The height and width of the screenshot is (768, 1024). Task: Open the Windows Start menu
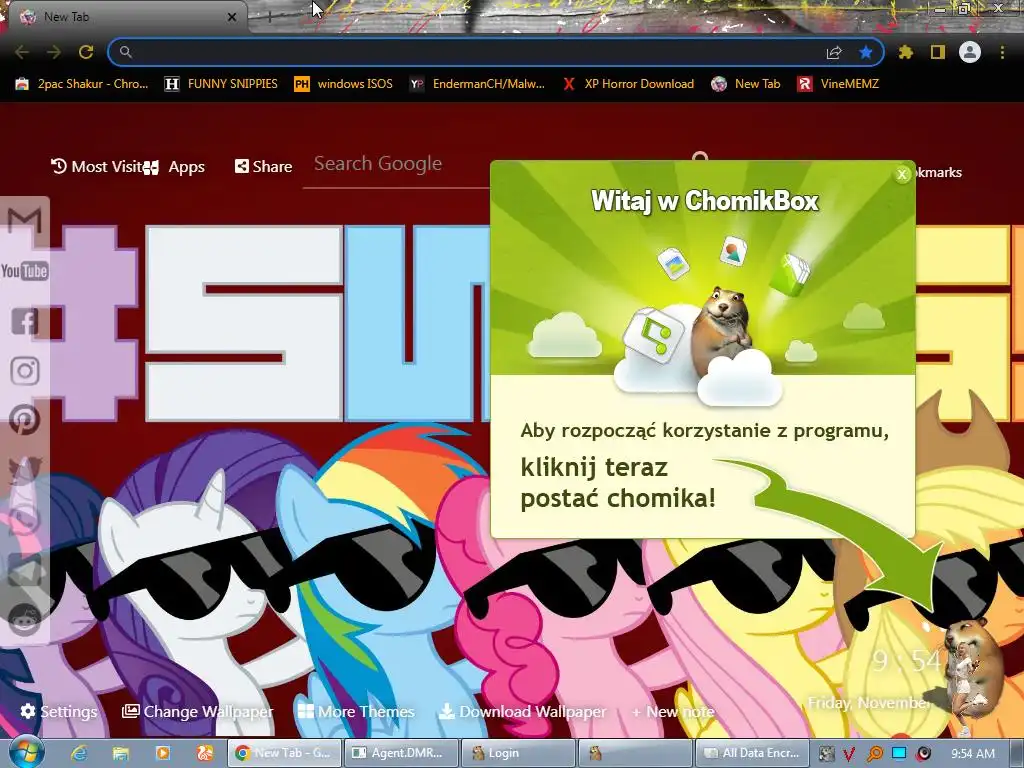pyautogui.click(x=26, y=752)
